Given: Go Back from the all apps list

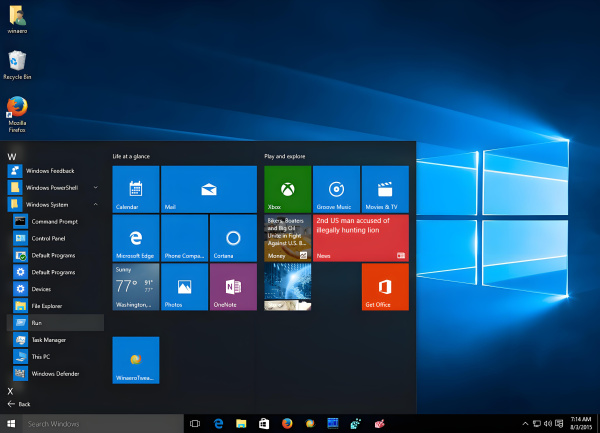Looking at the screenshot, I should tap(20, 404).
